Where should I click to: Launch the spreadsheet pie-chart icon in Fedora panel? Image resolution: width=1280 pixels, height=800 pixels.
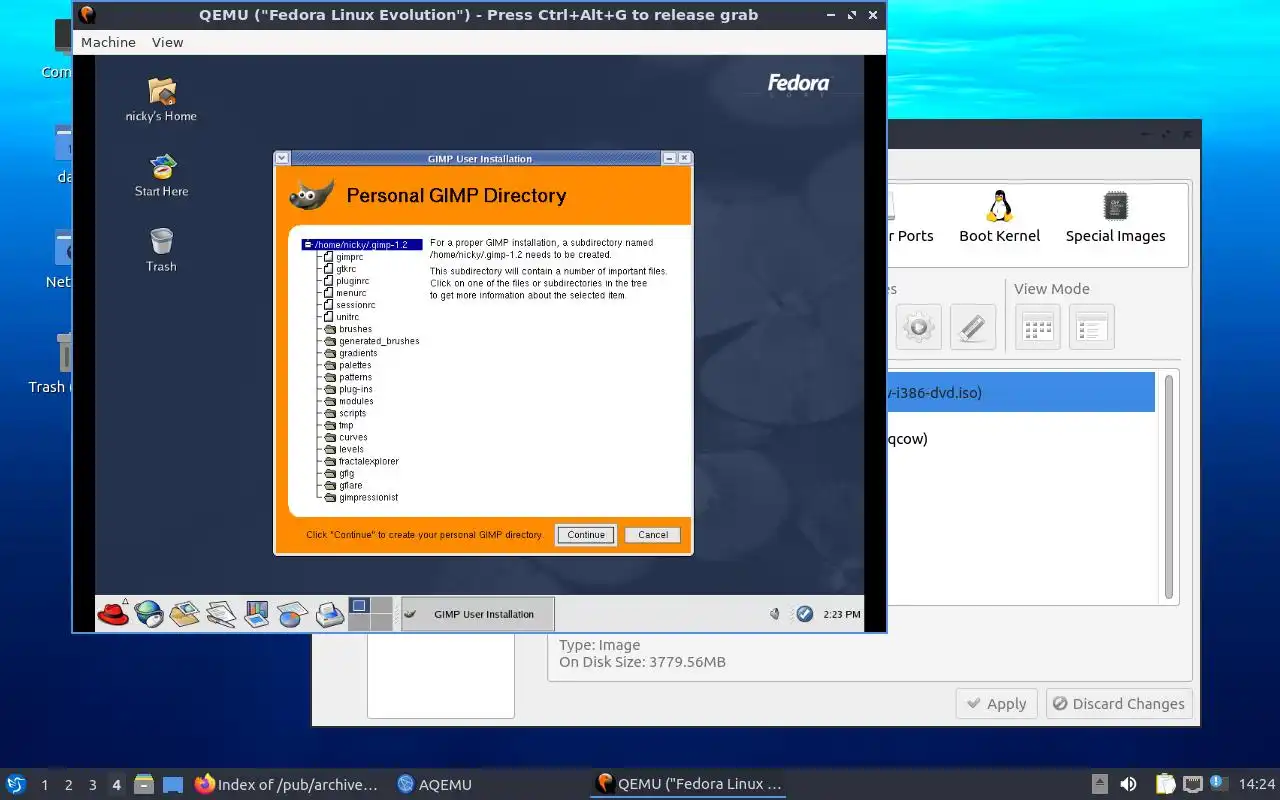(x=292, y=614)
